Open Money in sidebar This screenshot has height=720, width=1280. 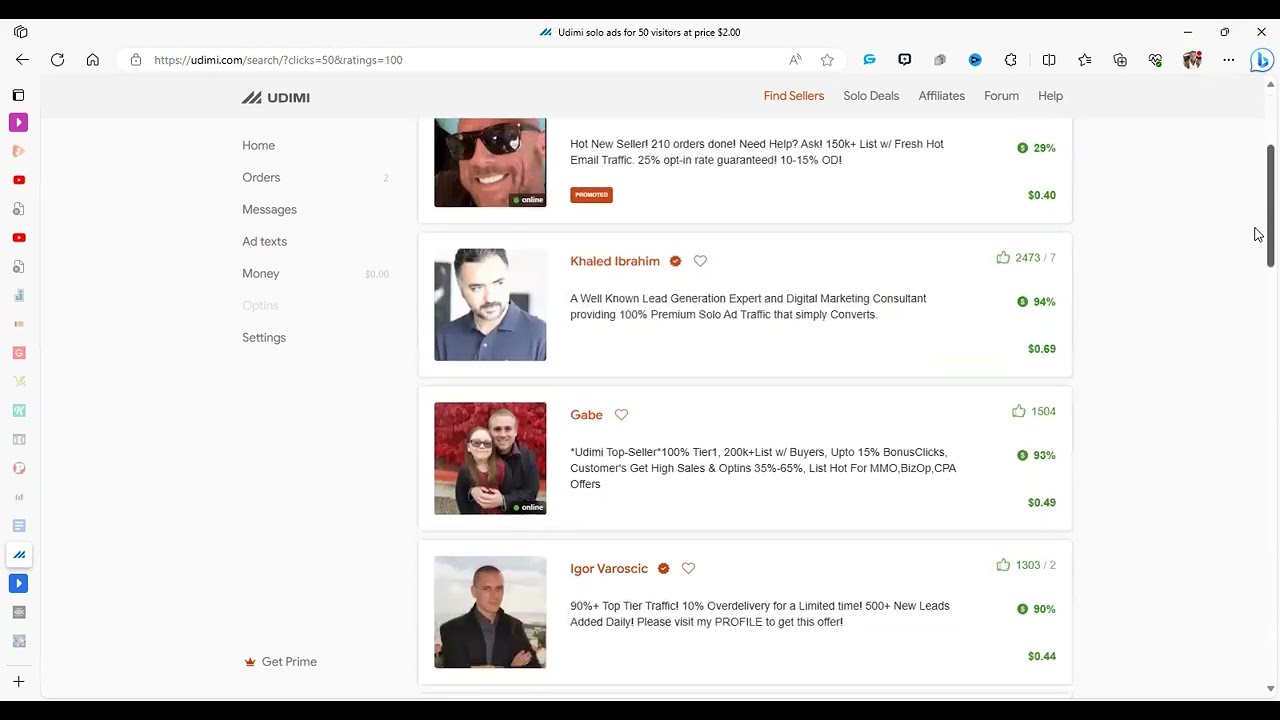[x=260, y=274]
